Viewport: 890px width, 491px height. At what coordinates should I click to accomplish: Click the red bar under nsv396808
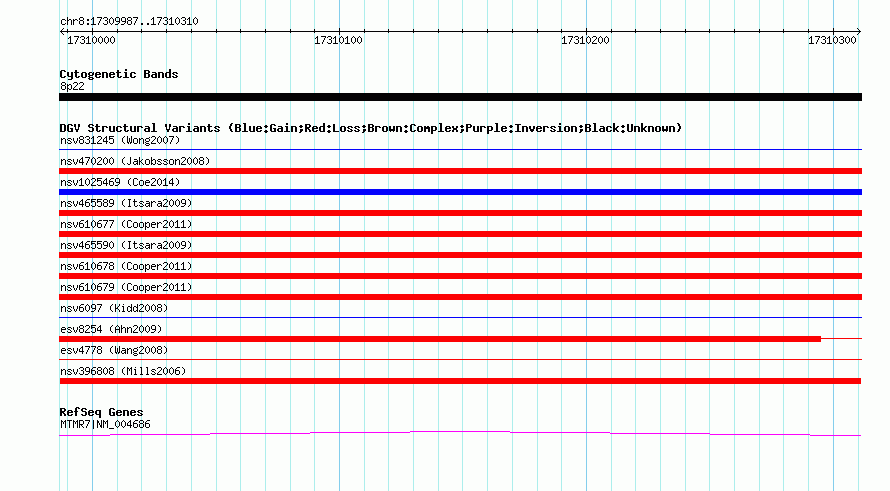(460, 381)
